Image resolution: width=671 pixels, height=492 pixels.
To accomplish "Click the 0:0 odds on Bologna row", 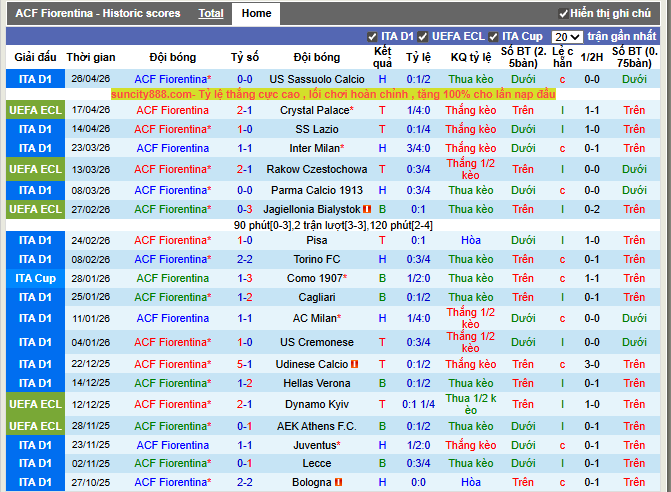I will pyautogui.click(x=418, y=482).
